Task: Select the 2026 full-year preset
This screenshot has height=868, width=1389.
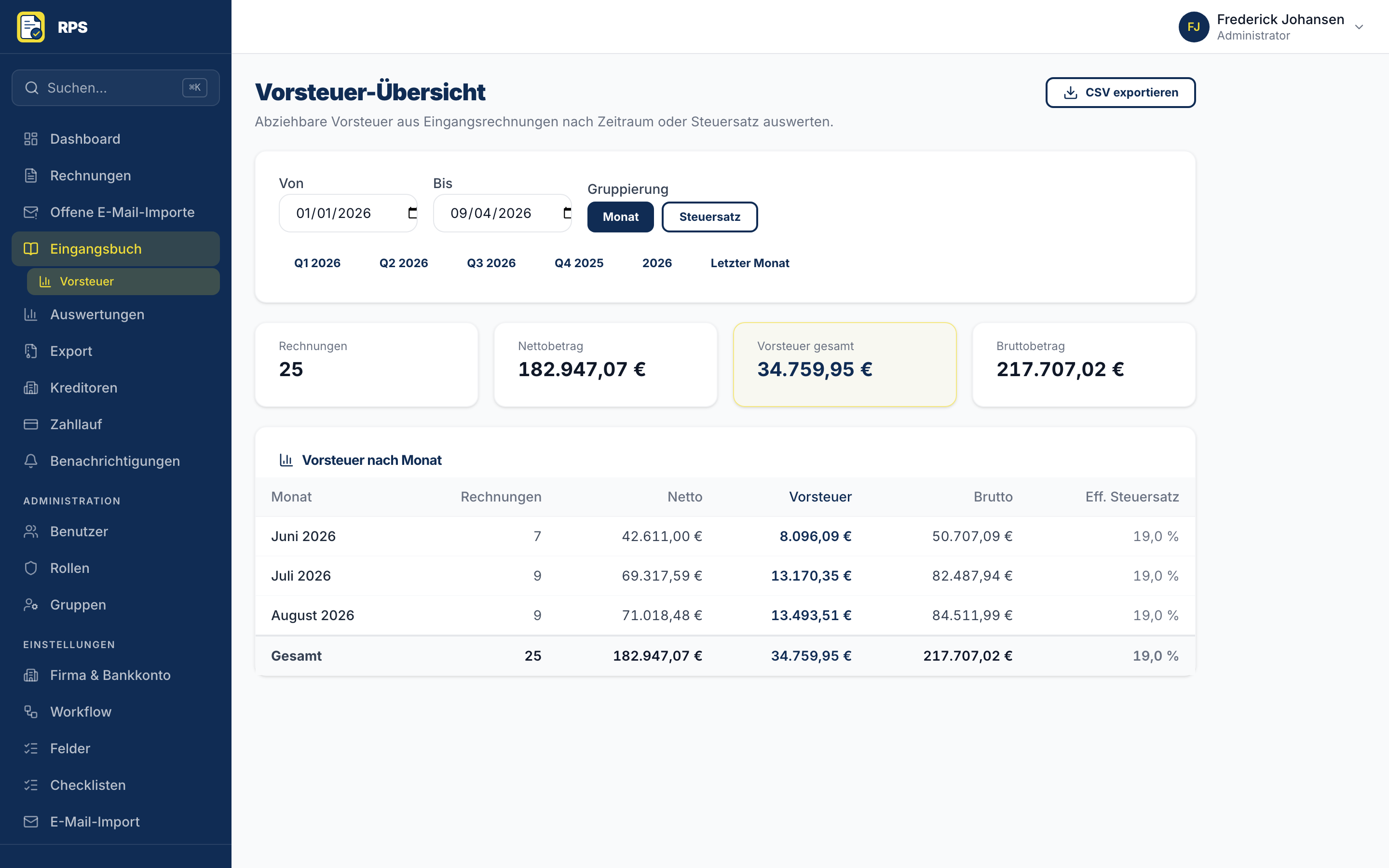Action: (656, 263)
